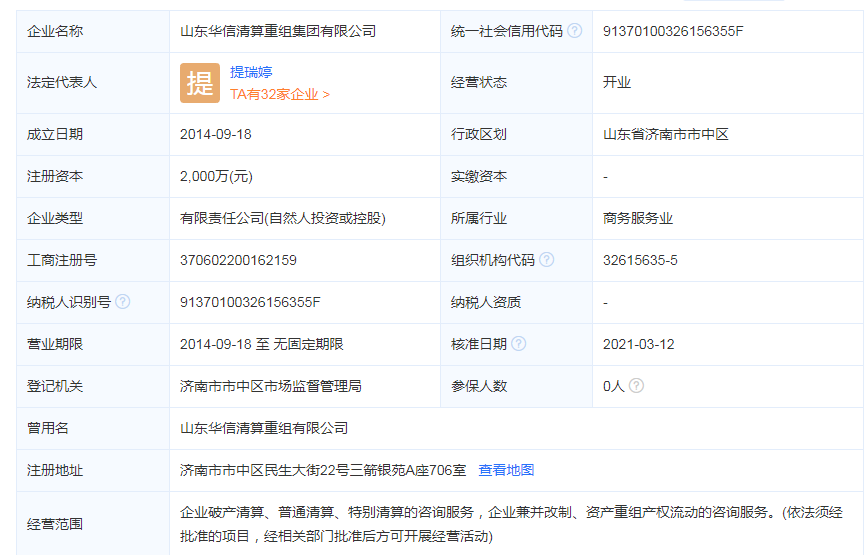Click the 参保人数 label cell
The image size is (868, 555).
[x=516, y=386]
